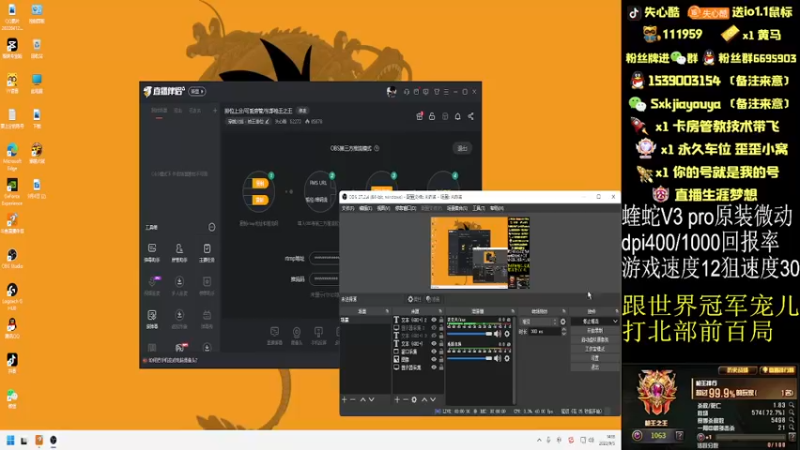Toggle visibility eye of 文本 (GDI+) 2 source

(x=434, y=320)
